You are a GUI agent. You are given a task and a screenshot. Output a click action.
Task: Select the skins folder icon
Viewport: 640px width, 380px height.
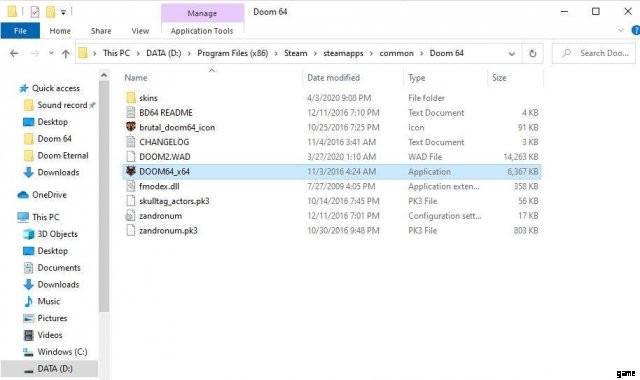(x=131, y=98)
